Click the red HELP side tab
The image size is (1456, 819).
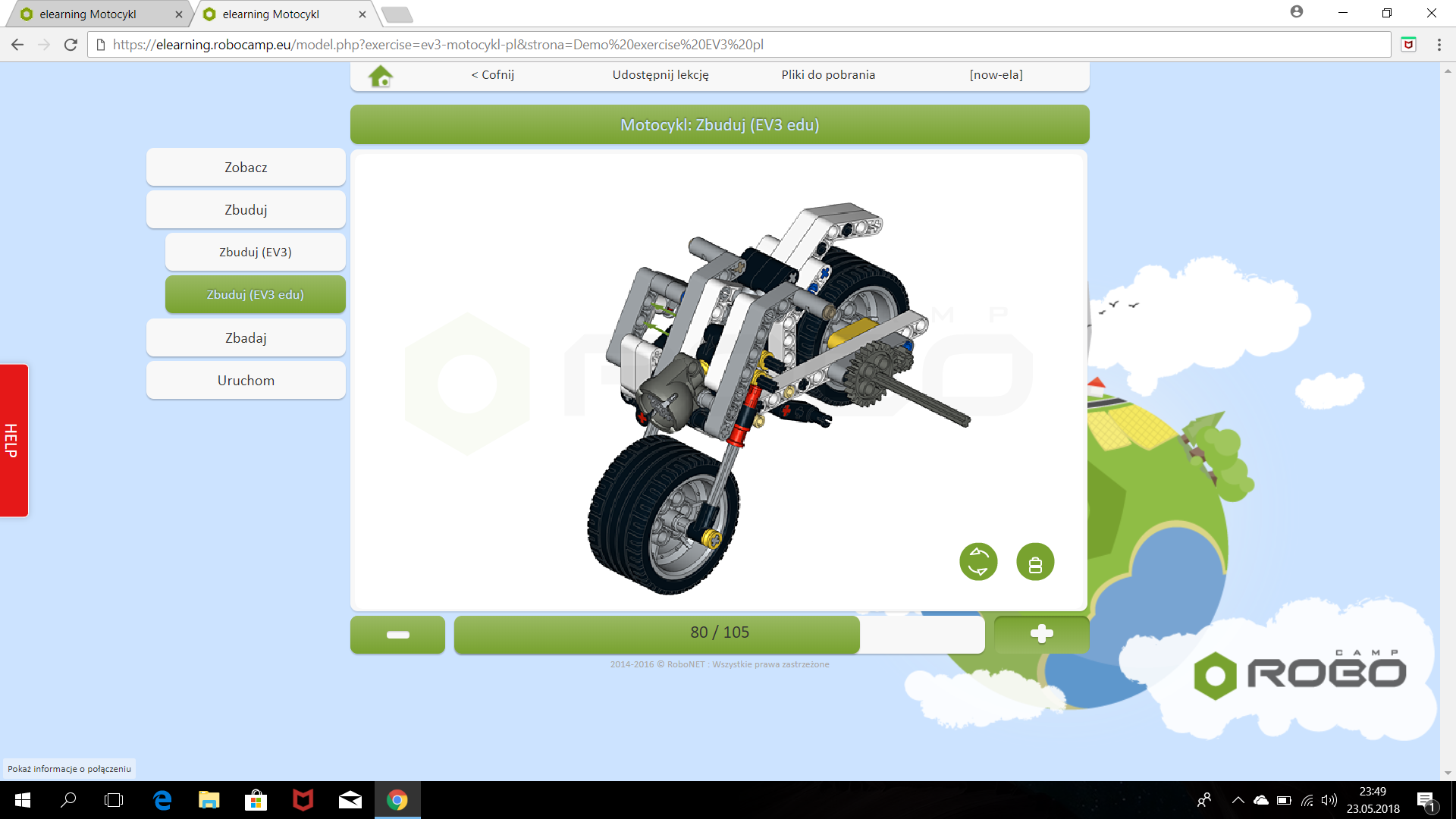coord(14,441)
